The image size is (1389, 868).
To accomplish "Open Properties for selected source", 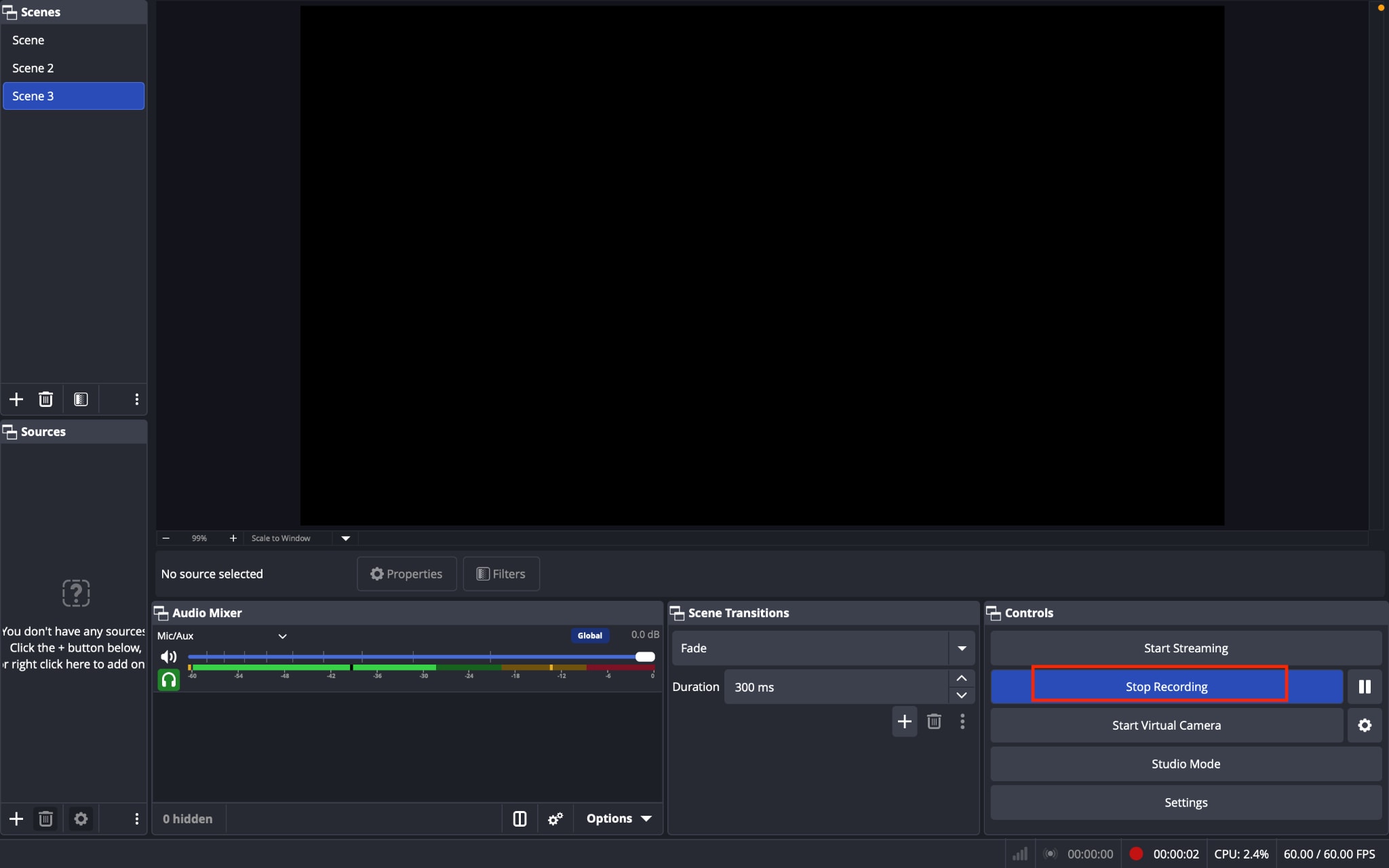I will pos(406,574).
